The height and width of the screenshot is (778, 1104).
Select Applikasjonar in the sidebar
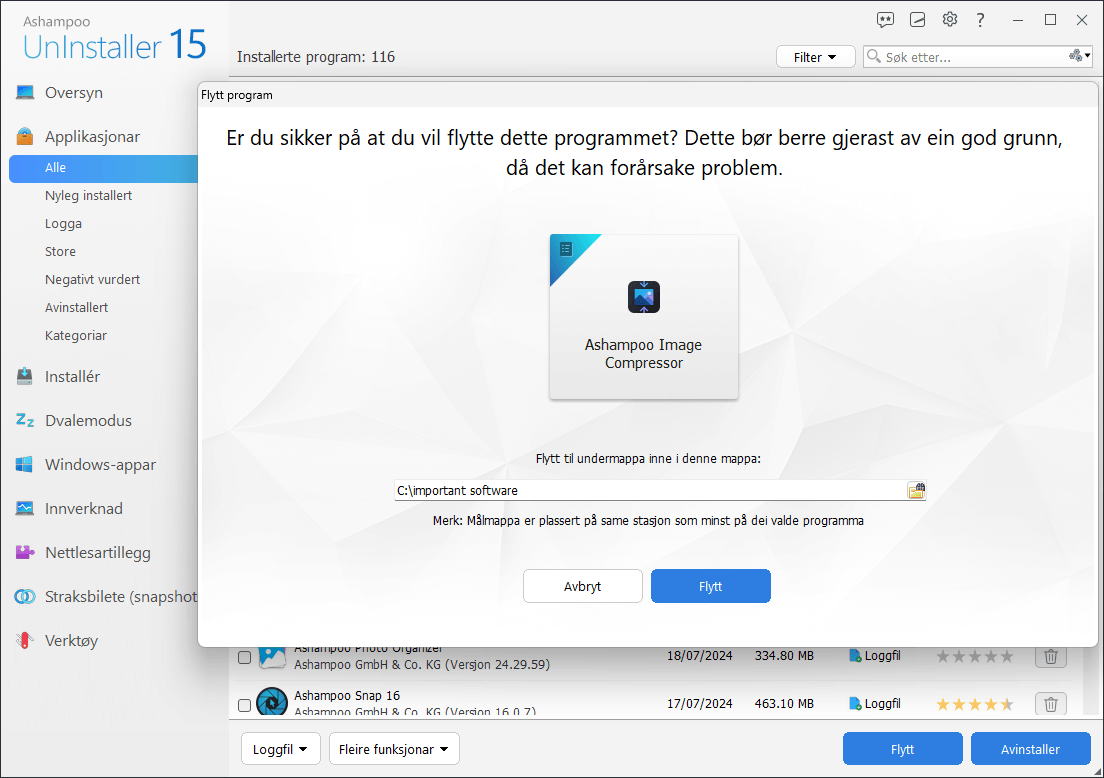(92, 137)
